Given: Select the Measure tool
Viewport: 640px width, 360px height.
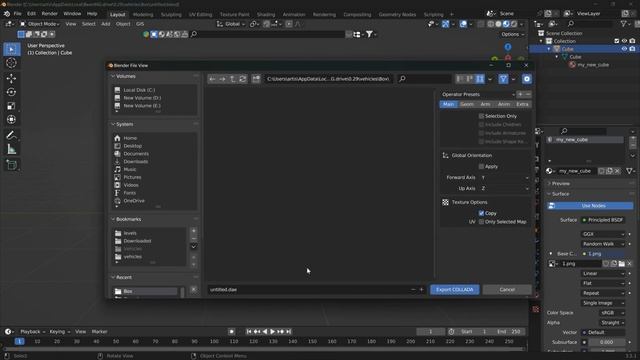Looking at the screenshot, I should coord(11,149).
